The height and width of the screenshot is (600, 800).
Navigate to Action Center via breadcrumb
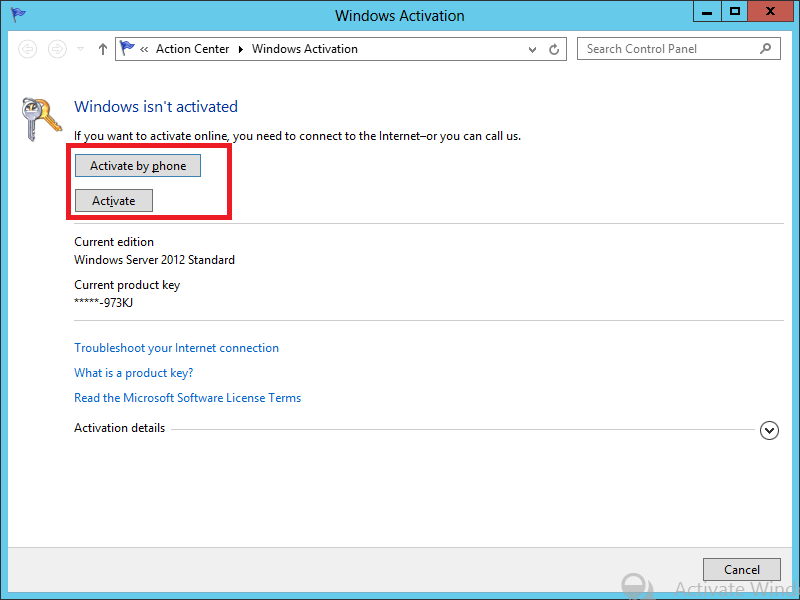click(x=192, y=48)
